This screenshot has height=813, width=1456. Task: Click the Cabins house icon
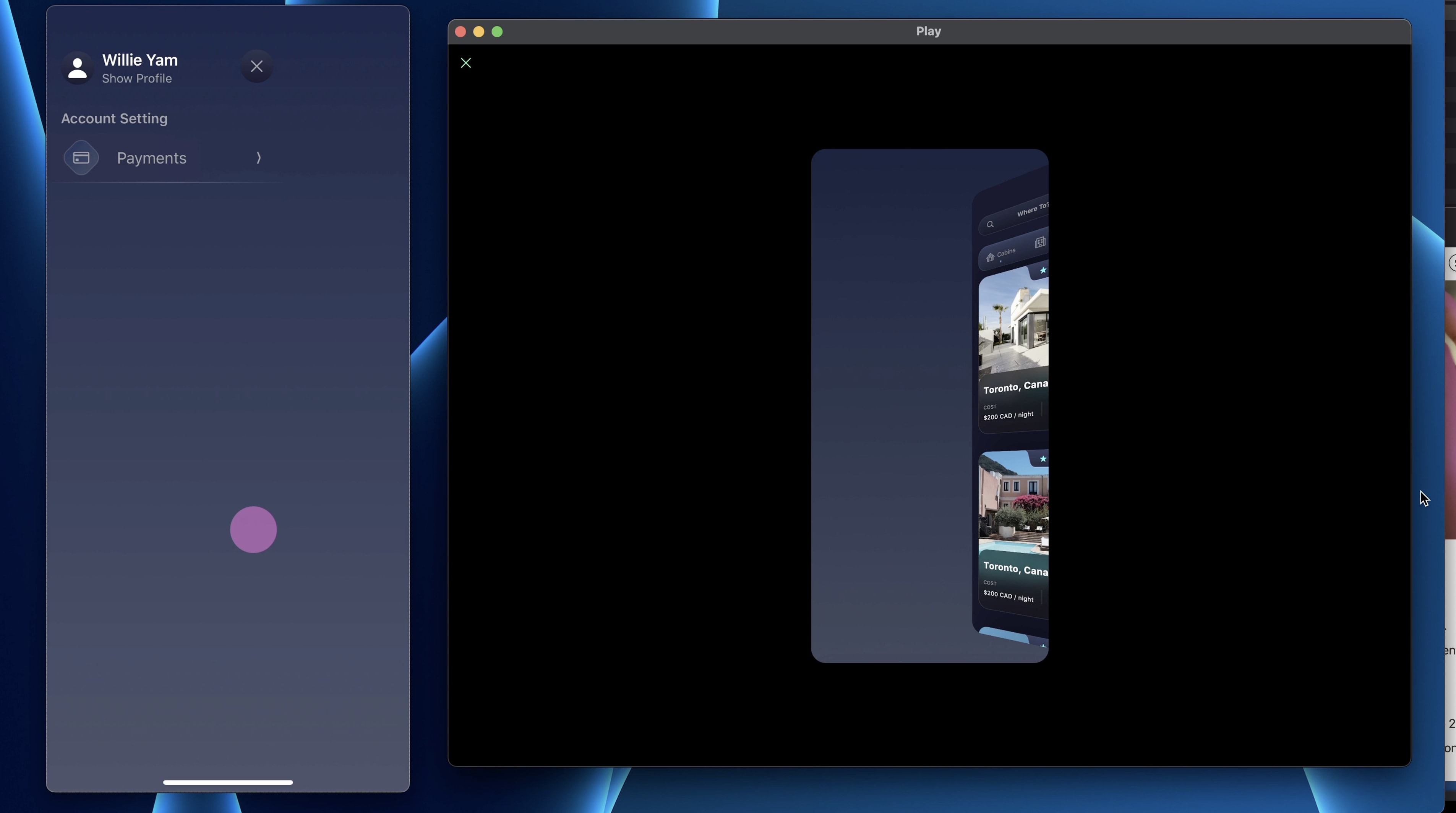[990, 258]
